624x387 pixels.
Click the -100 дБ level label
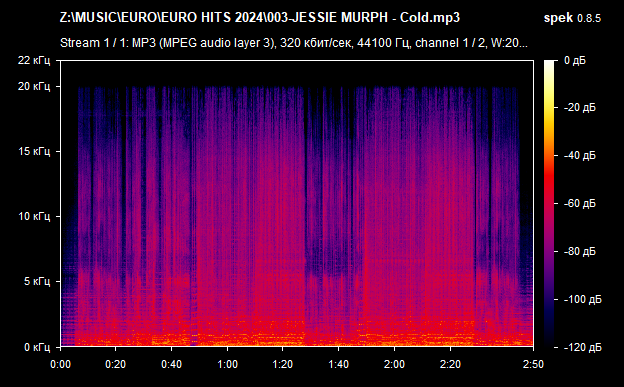[x=583, y=299]
